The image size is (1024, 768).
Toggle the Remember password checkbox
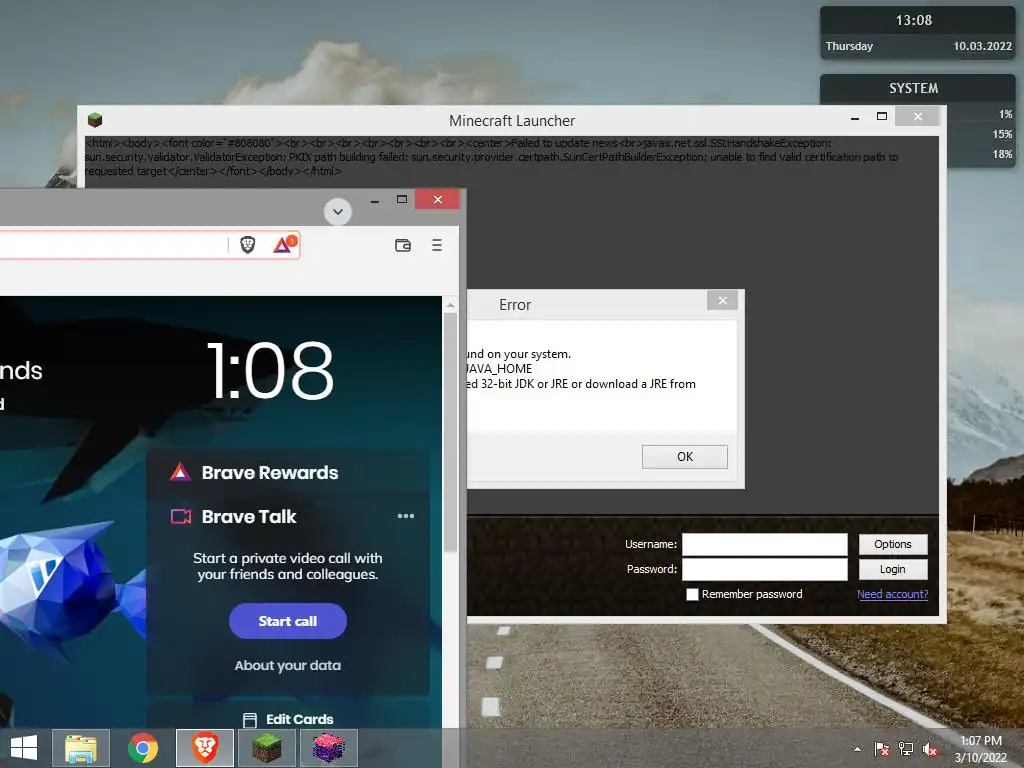[692, 594]
